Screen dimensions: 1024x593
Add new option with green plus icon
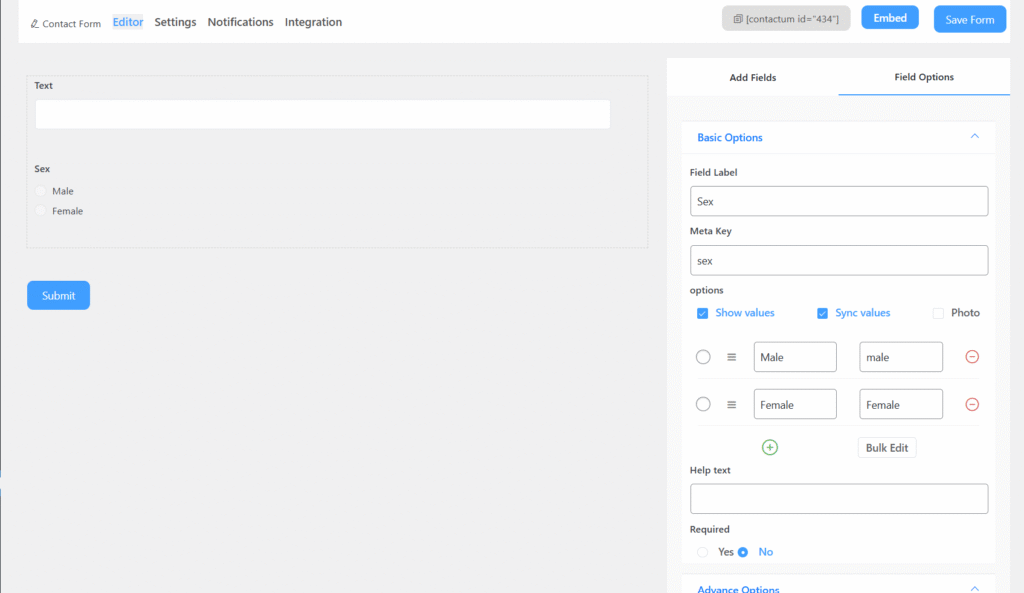769,447
